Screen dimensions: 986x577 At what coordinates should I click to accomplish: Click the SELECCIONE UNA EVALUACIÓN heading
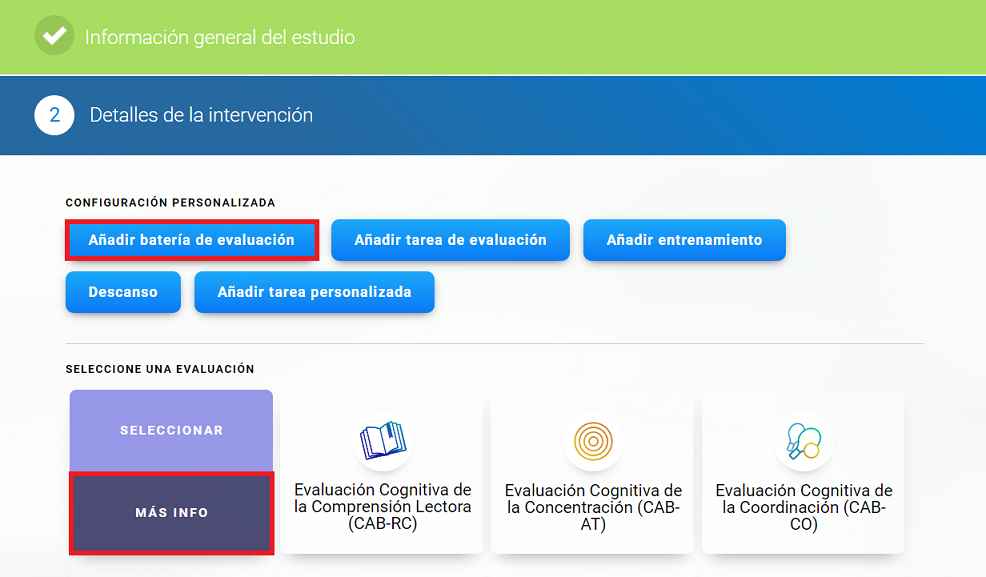(x=160, y=369)
